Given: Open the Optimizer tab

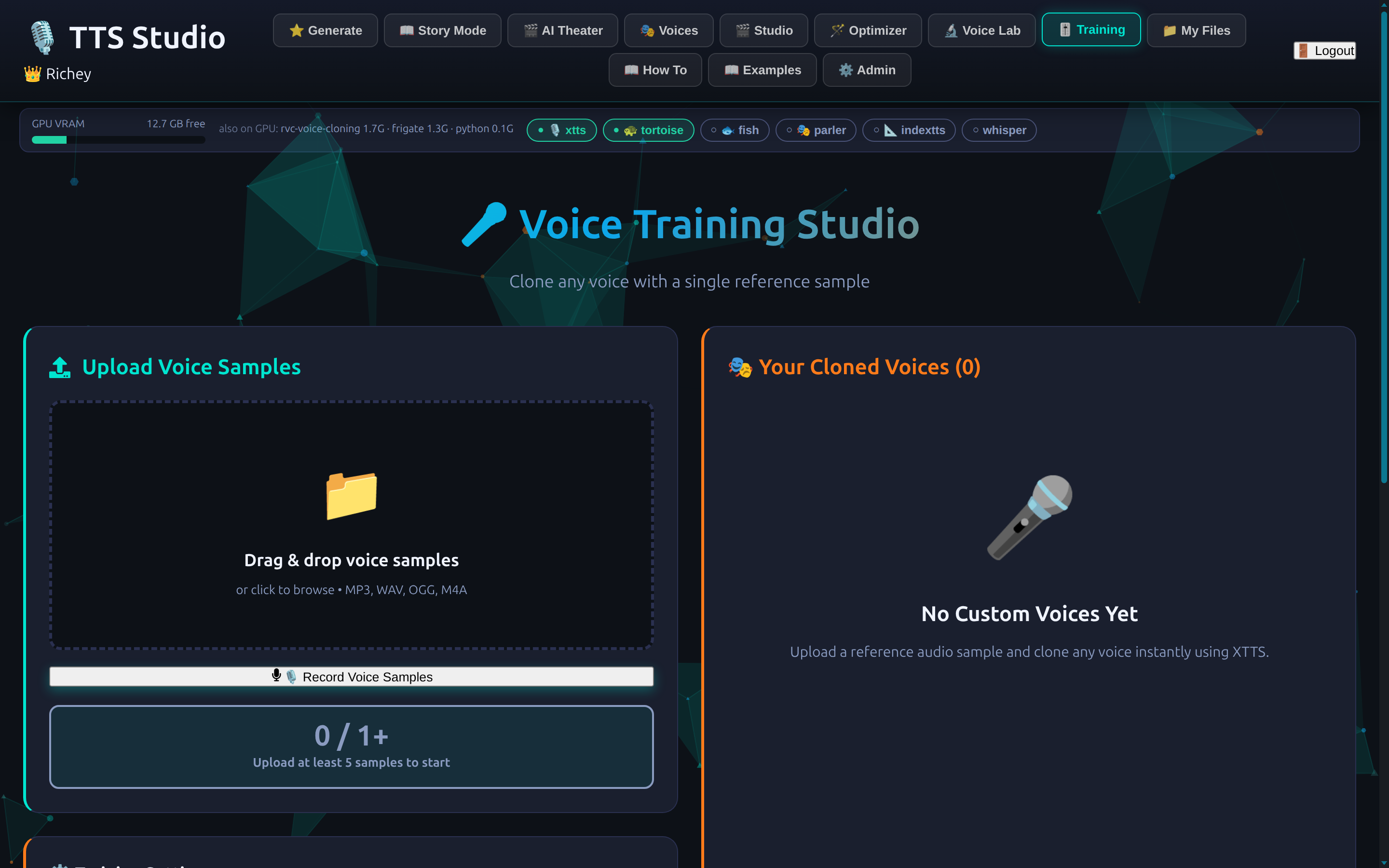Looking at the screenshot, I should point(868,30).
